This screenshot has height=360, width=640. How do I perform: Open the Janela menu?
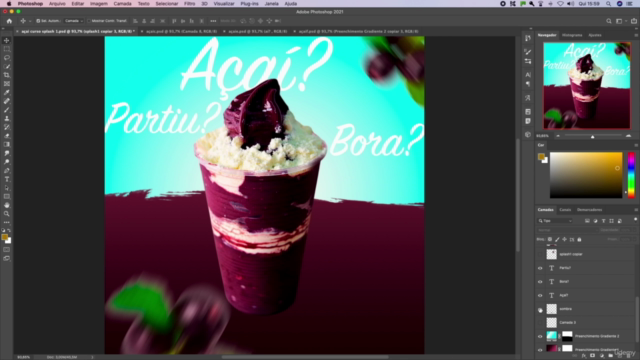pos(271,4)
